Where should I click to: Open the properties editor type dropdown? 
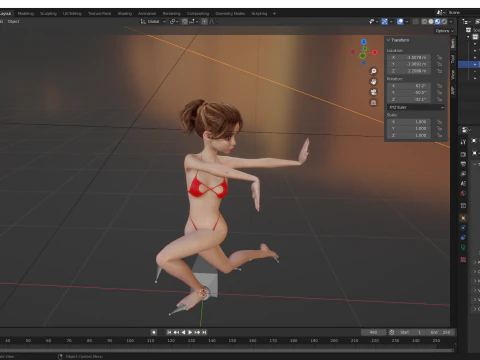pyautogui.click(x=466, y=129)
